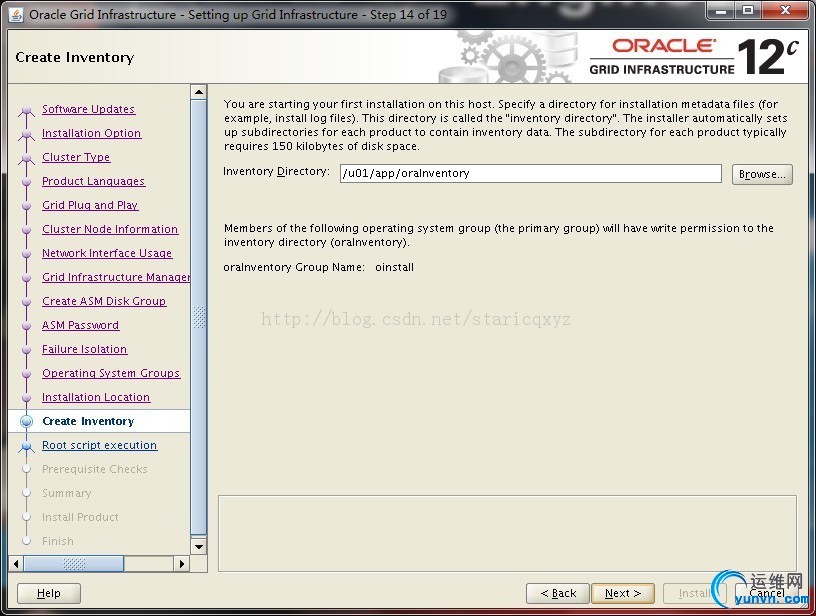
Task: Select the Product Languages step
Action: pos(94,181)
